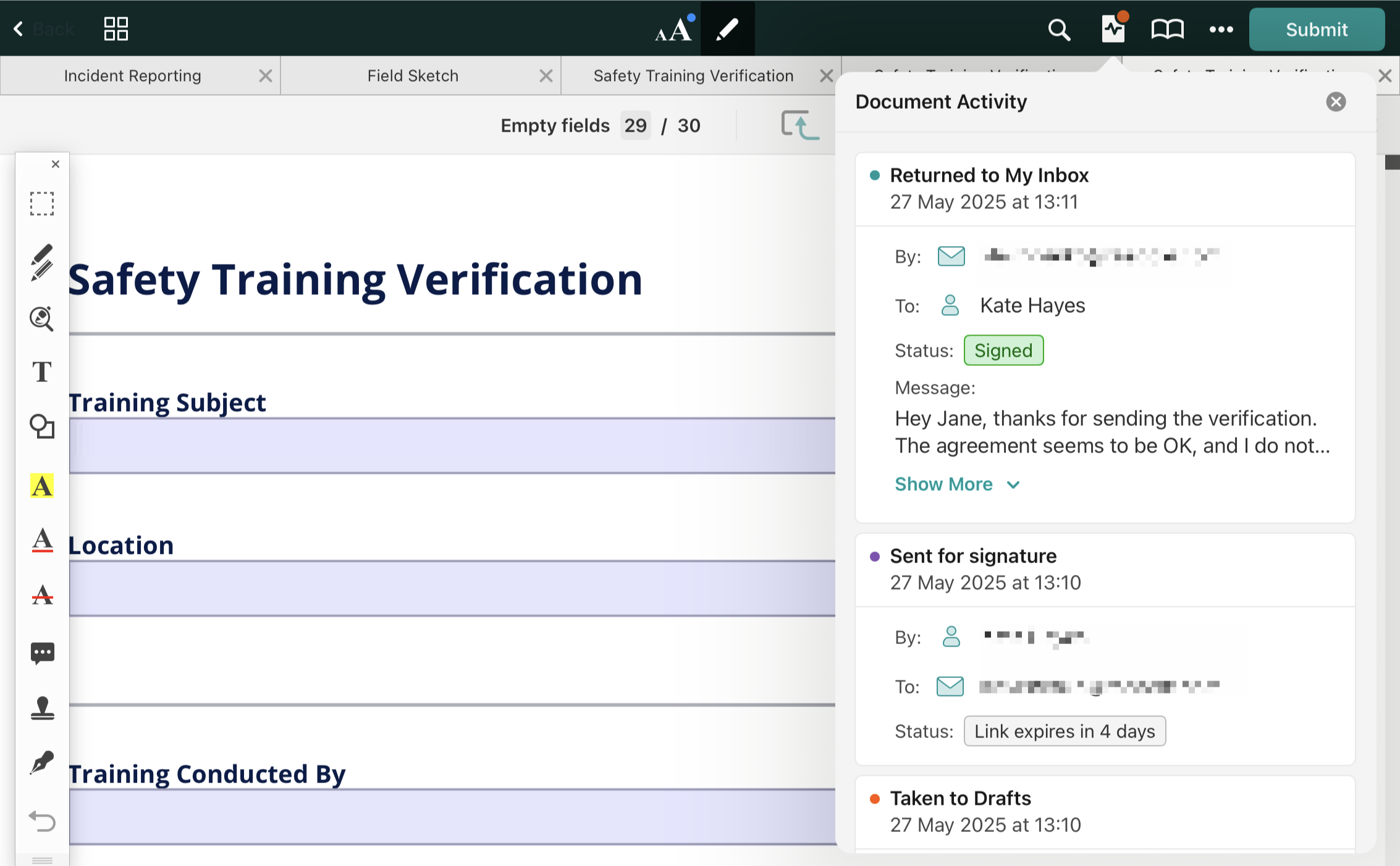Screen dimensions: 1400x866
Task: Add a comment note annotation
Action: point(42,653)
